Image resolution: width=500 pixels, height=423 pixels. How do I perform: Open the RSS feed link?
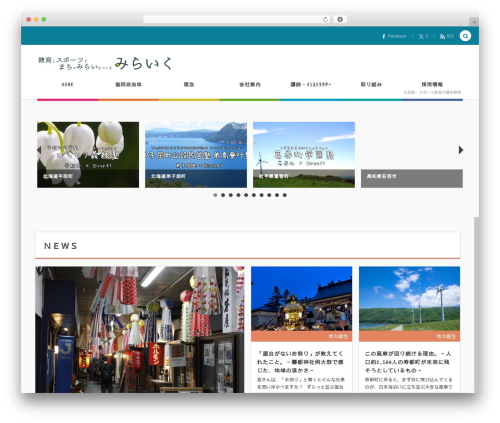447,36
